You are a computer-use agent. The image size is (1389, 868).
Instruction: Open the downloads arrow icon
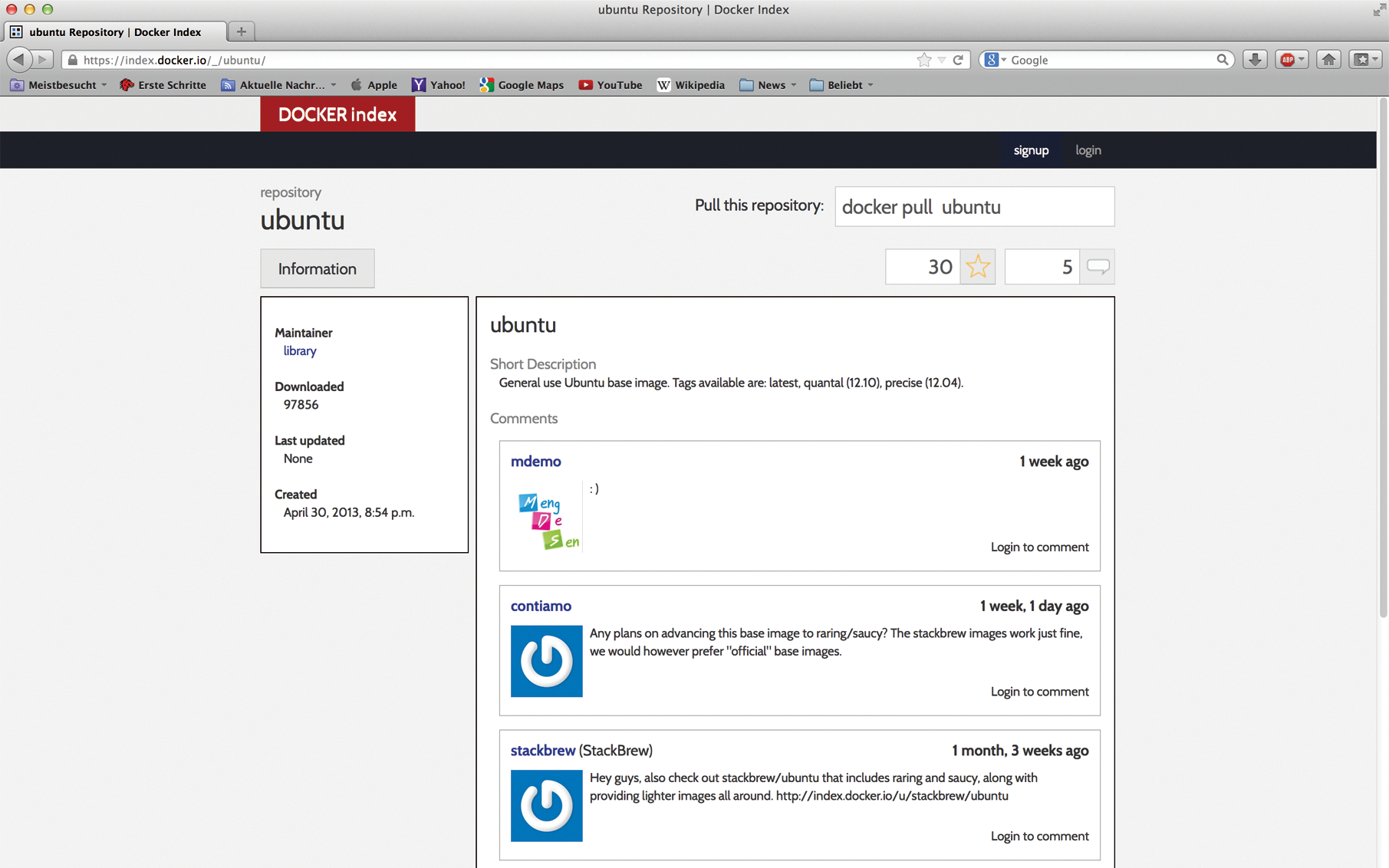[x=1255, y=60]
